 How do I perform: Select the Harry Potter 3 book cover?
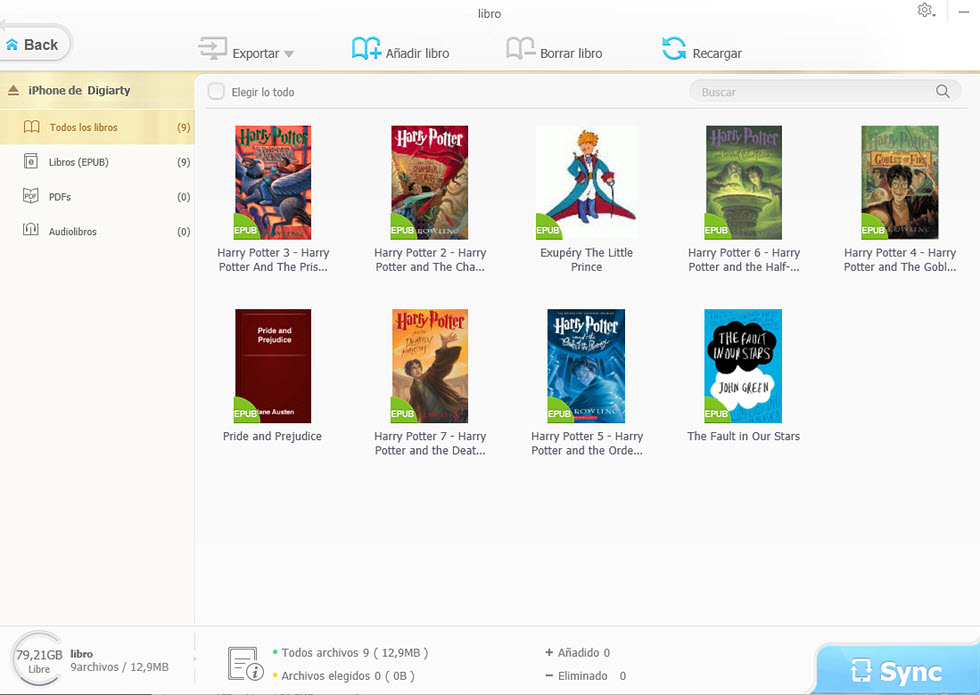(273, 182)
